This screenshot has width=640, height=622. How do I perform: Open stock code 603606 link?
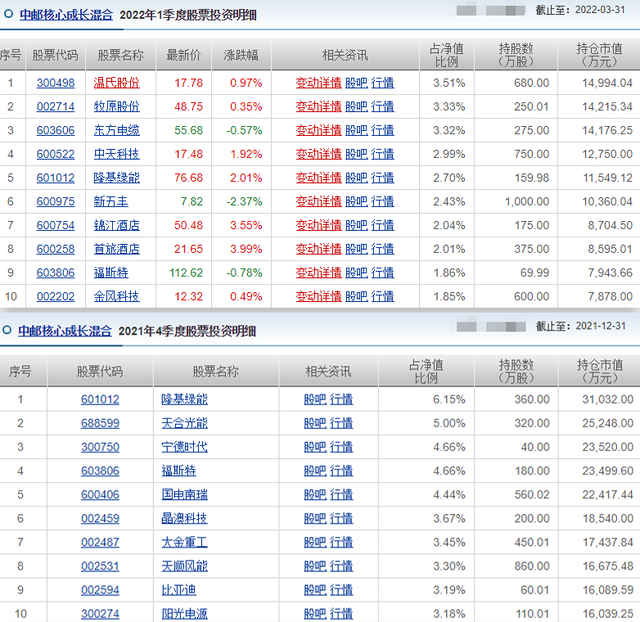(x=56, y=130)
